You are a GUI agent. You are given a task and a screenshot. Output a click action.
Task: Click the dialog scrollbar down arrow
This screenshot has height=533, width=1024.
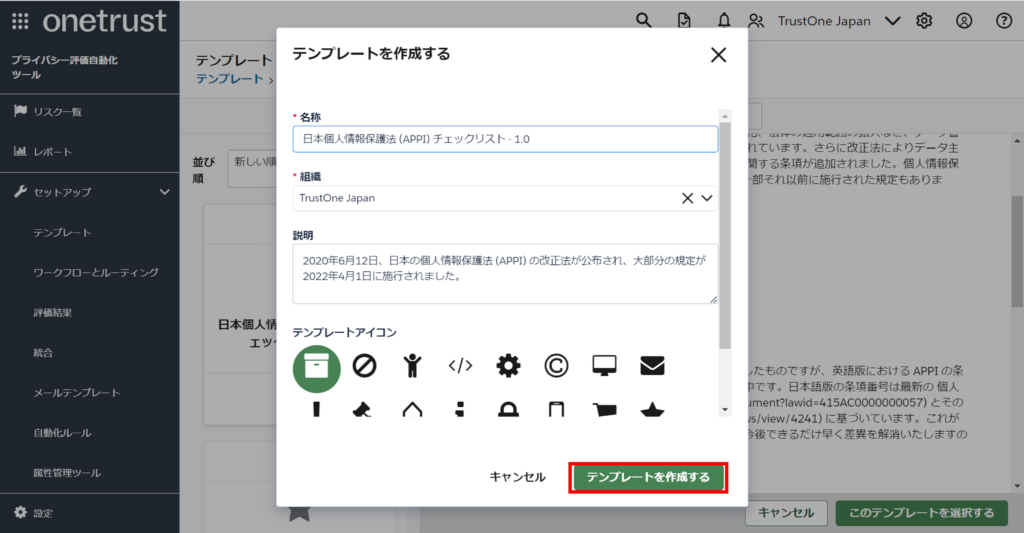pos(725,410)
